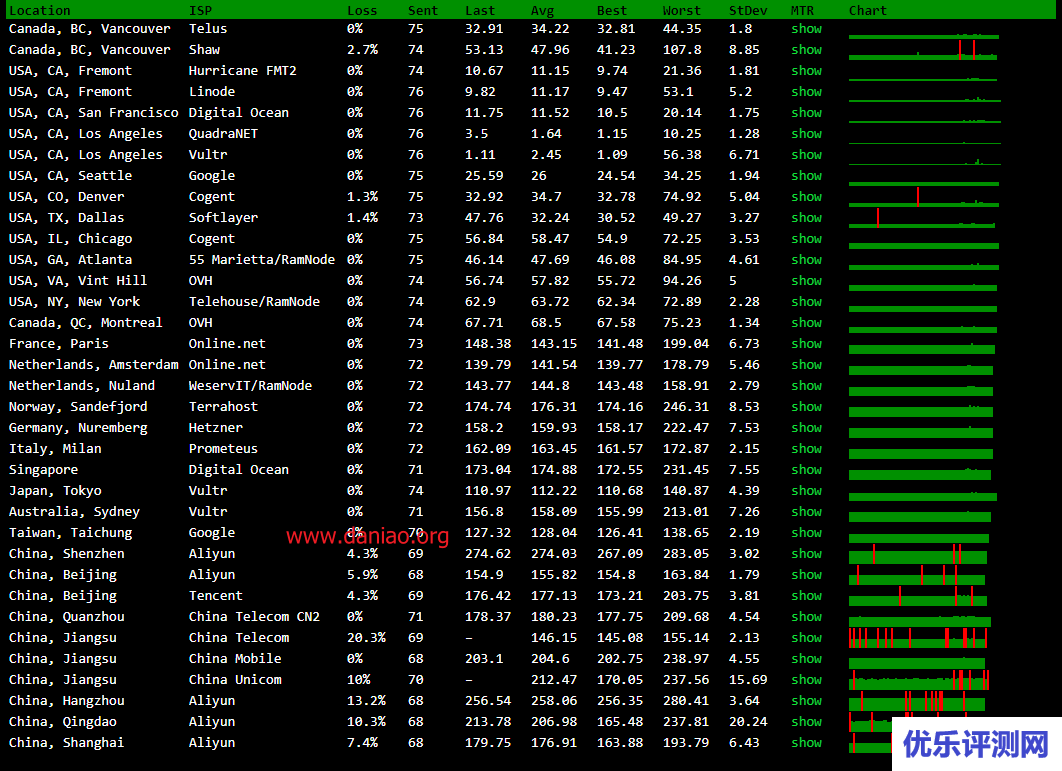Click 'show' for Softlayer Dallas row
Screen dimensions: 1062x771
[x=806, y=217]
